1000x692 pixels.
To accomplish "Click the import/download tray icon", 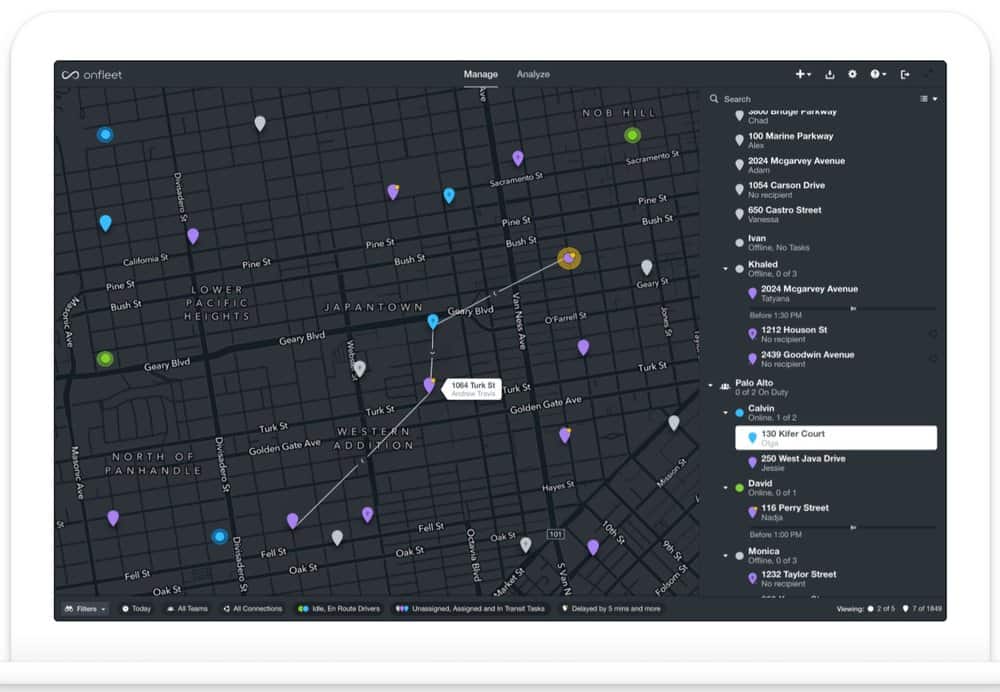I will click(x=829, y=74).
